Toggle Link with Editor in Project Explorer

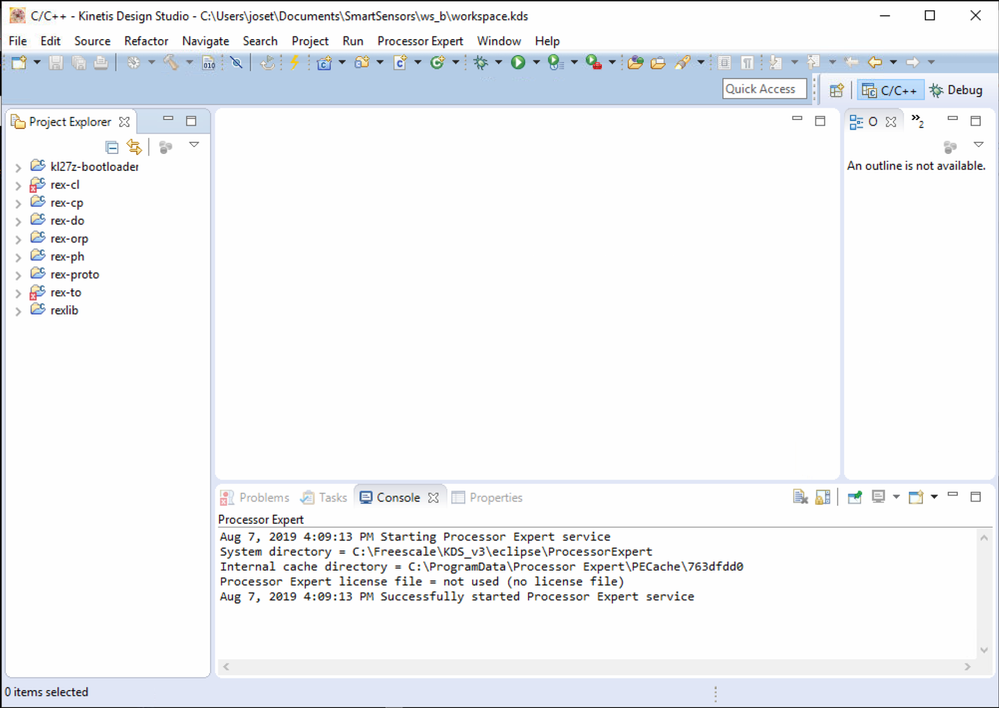click(x=134, y=147)
